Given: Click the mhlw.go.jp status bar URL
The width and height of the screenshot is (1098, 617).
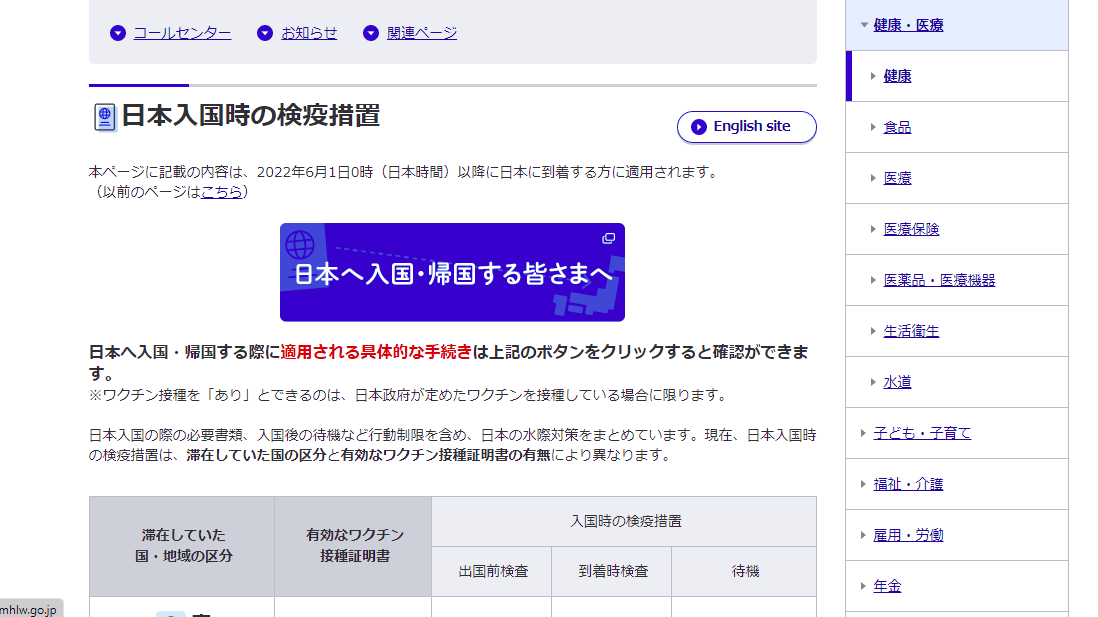Looking at the screenshot, I should pos(29,609).
